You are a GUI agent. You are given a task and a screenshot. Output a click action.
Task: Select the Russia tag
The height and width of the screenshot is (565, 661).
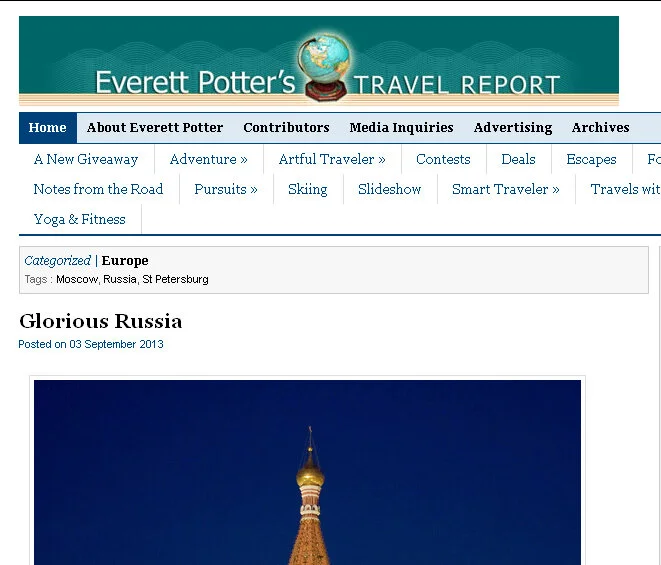[x=120, y=279]
